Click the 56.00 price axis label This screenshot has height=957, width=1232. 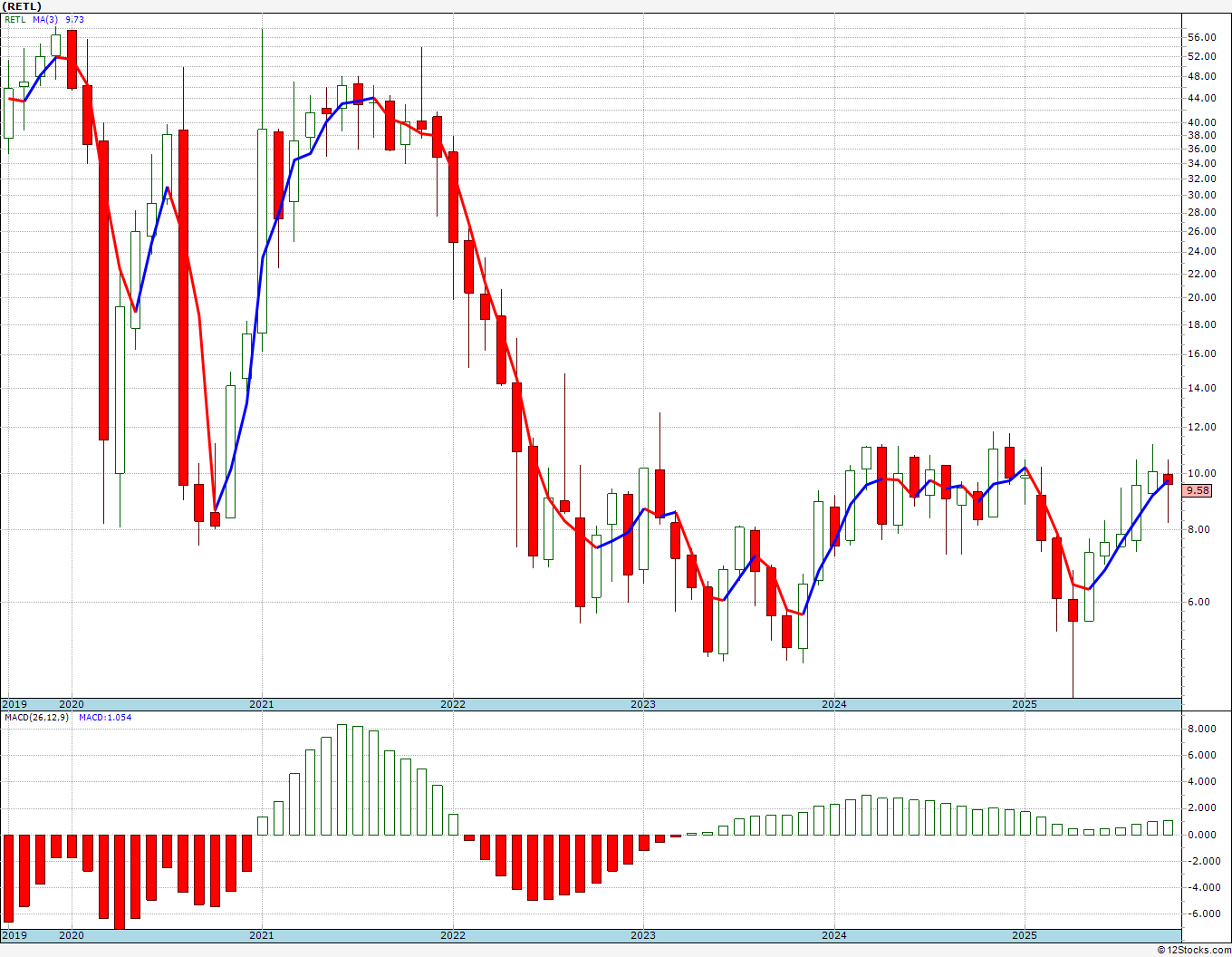pyautogui.click(x=1201, y=37)
